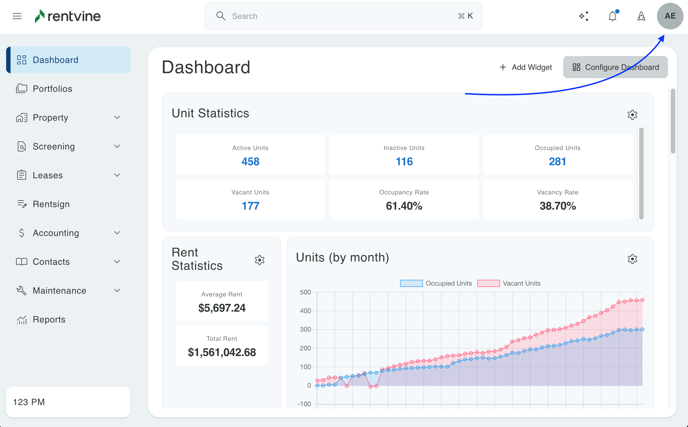Click the AE user avatar
This screenshot has width=688, height=427.
(x=670, y=16)
